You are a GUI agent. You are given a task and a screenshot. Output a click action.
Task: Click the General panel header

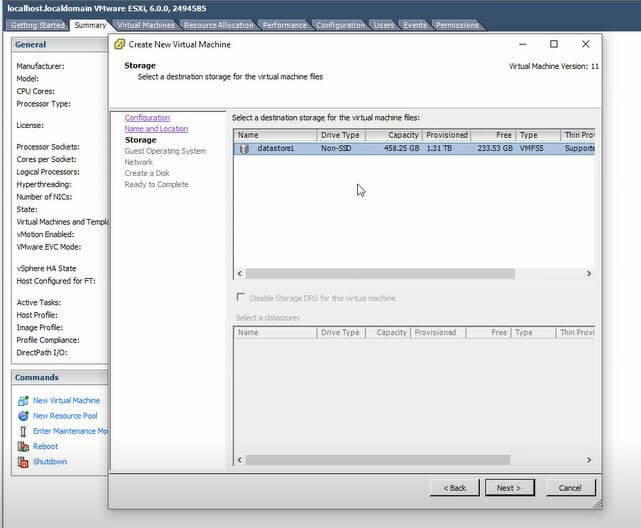(x=60, y=45)
